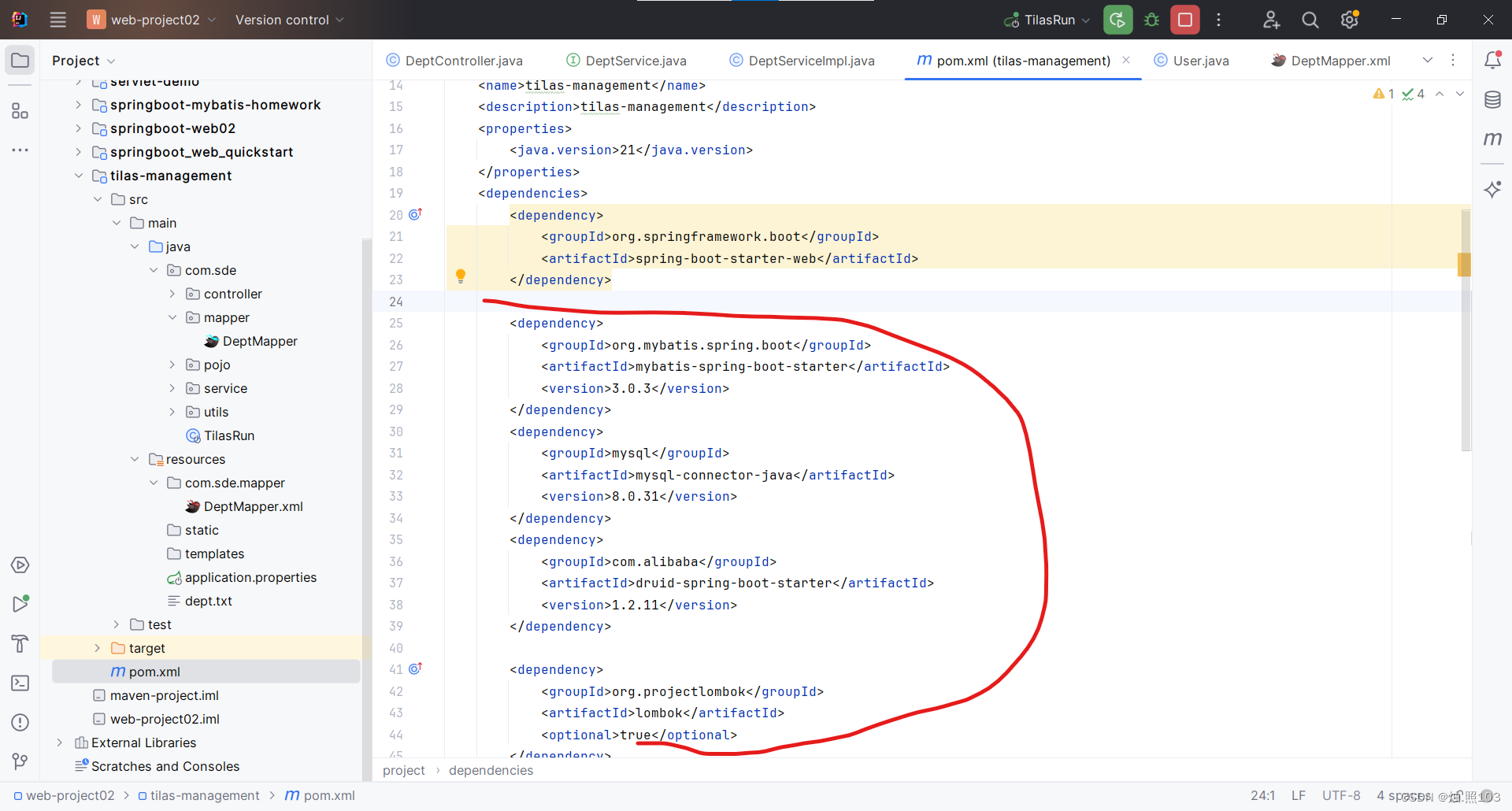1512x811 pixels.
Task: Close the pom.xml editor tab
Action: coord(1126,60)
